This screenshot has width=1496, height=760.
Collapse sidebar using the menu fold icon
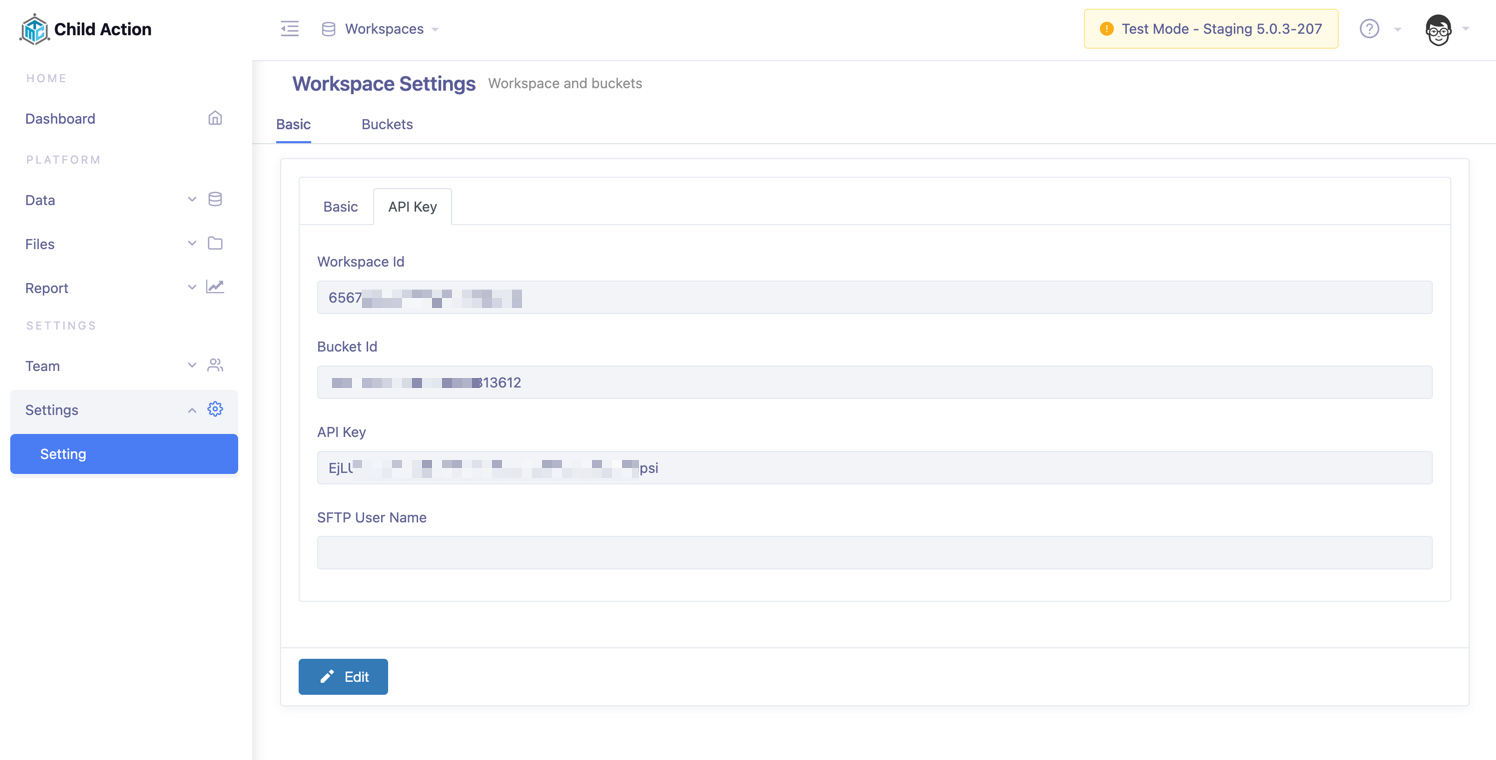coord(290,29)
